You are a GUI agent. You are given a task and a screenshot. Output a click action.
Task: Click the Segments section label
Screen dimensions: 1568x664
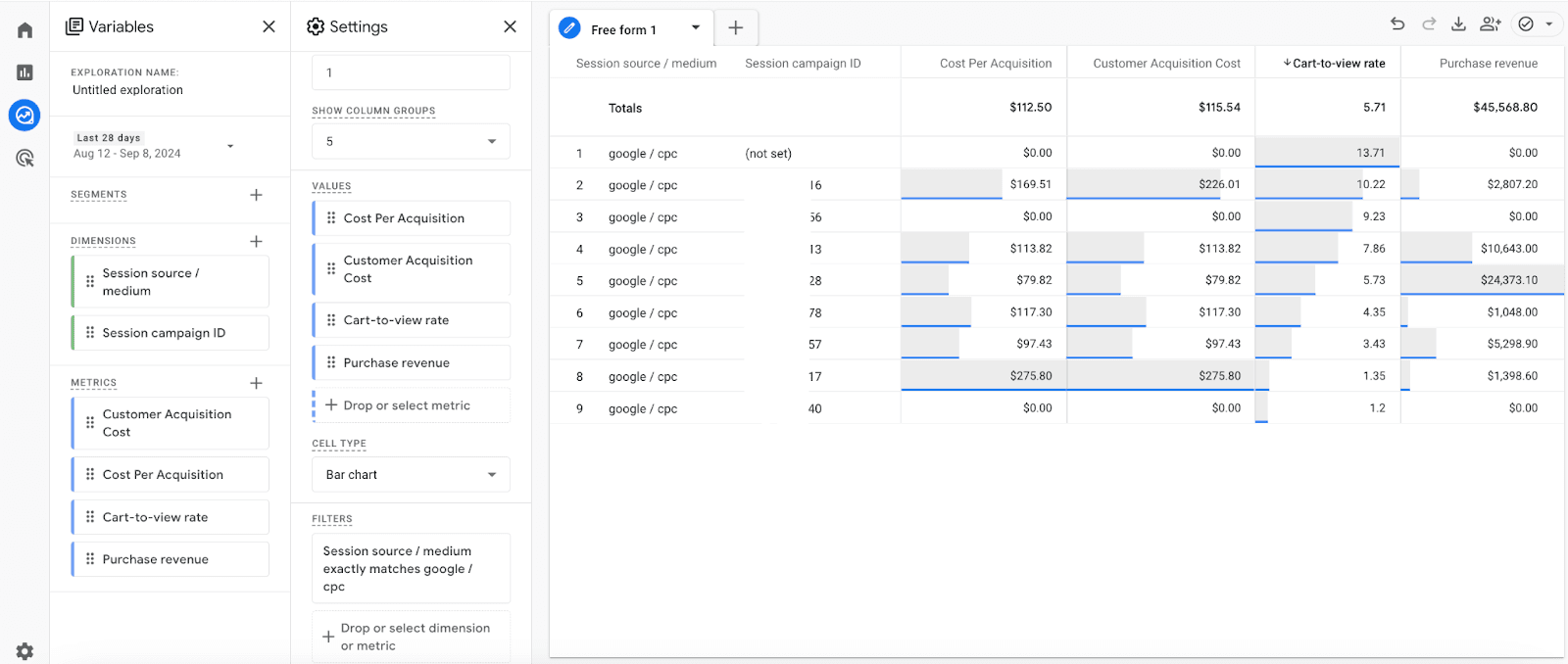tap(98, 195)
